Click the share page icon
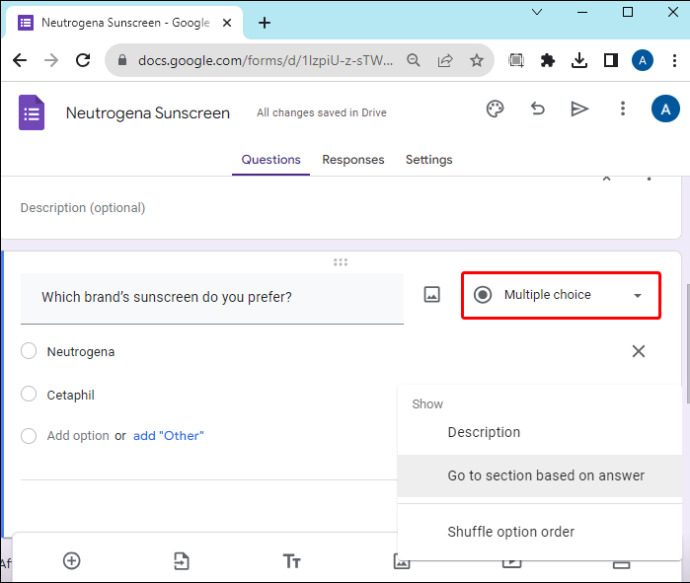The height and width of the screenshot is (583, 690). pyautogui.click(x=445, y=60)
